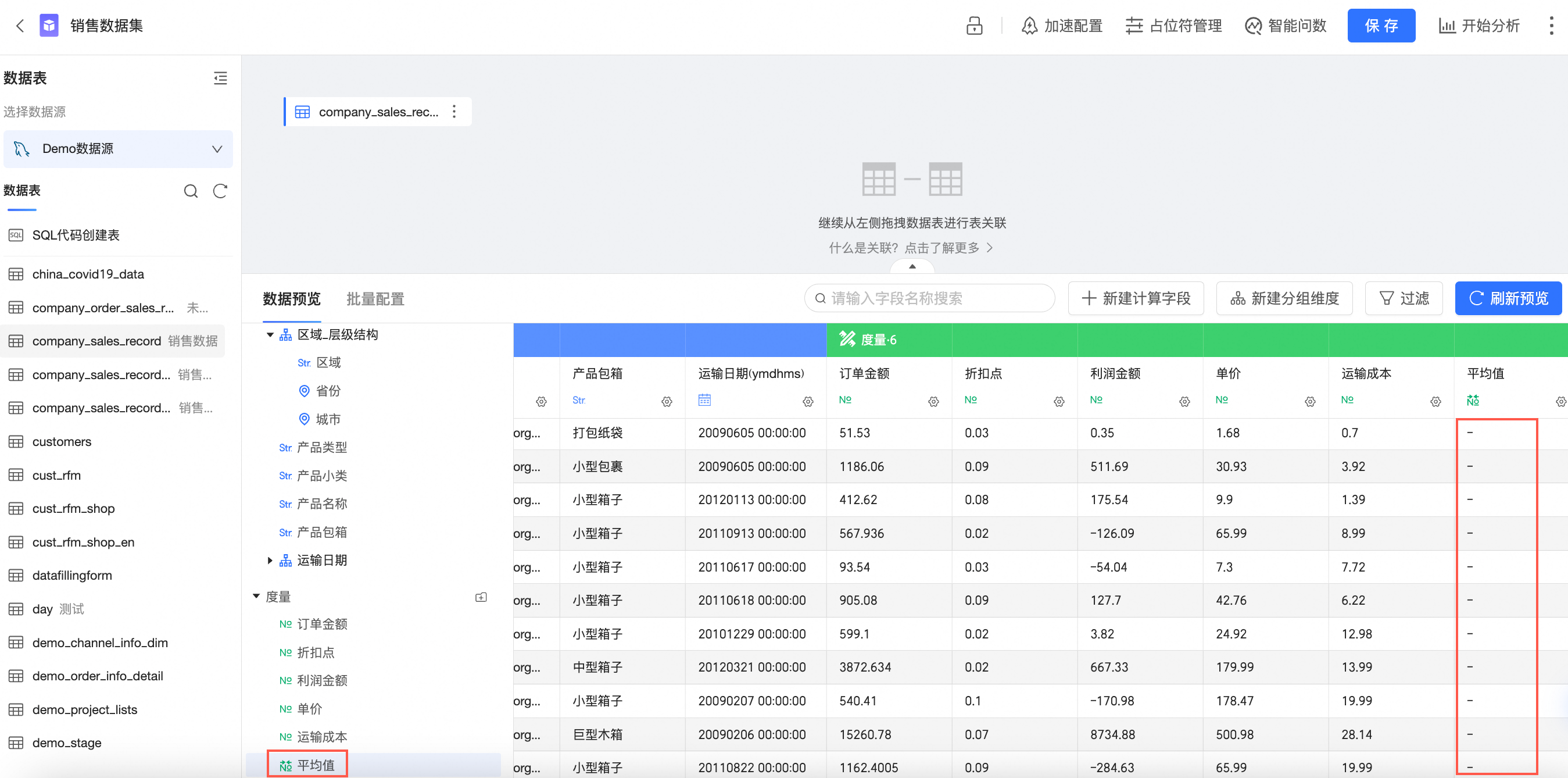Open settings gear of 订单金额 column
Screen dimensions: 1568x778
[933, 402]
